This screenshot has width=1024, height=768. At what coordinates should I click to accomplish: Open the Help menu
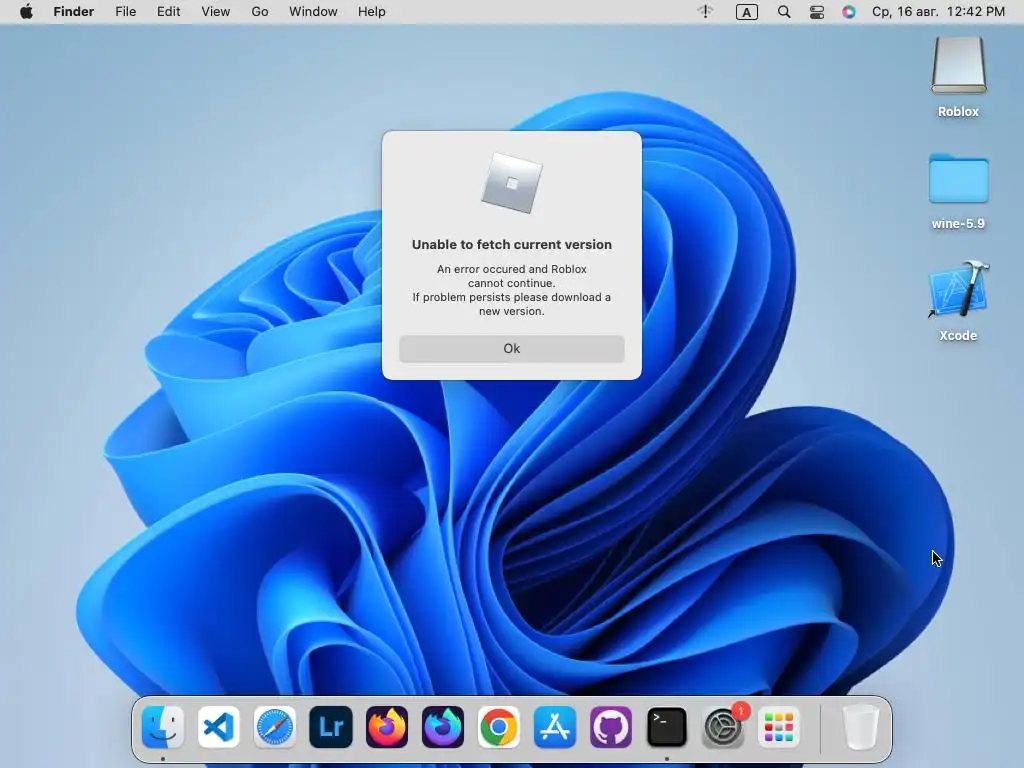click(372, 12)
